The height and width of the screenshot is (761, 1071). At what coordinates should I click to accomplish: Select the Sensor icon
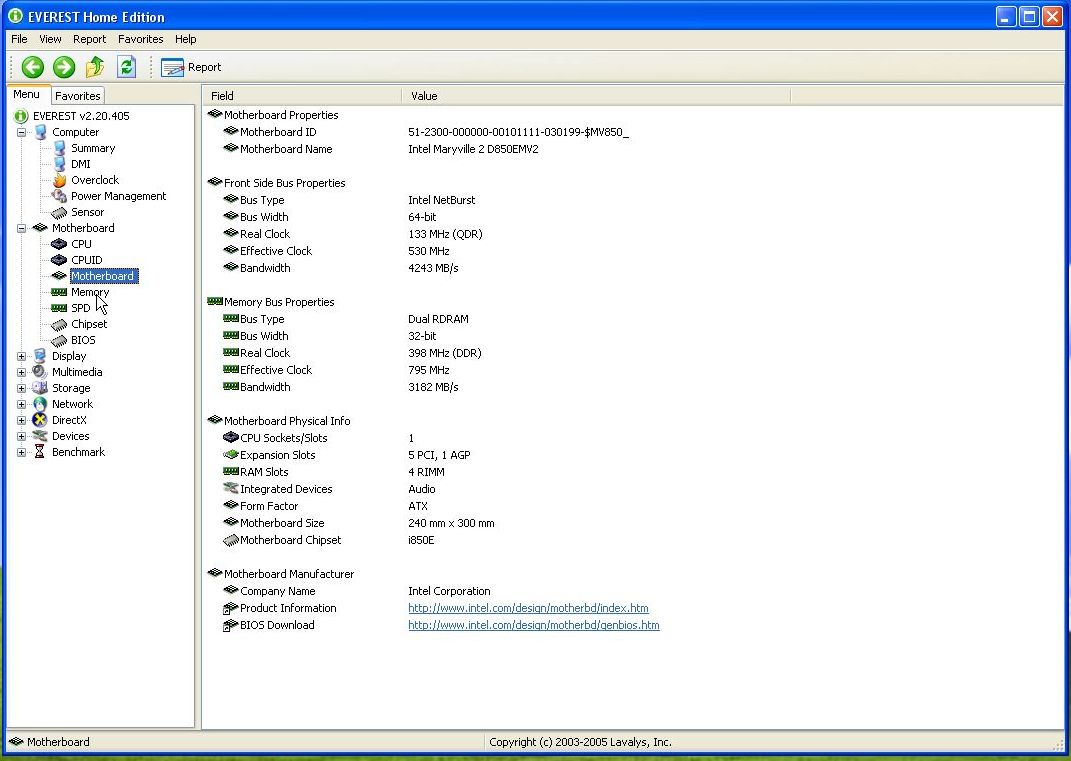click(59, 212)
